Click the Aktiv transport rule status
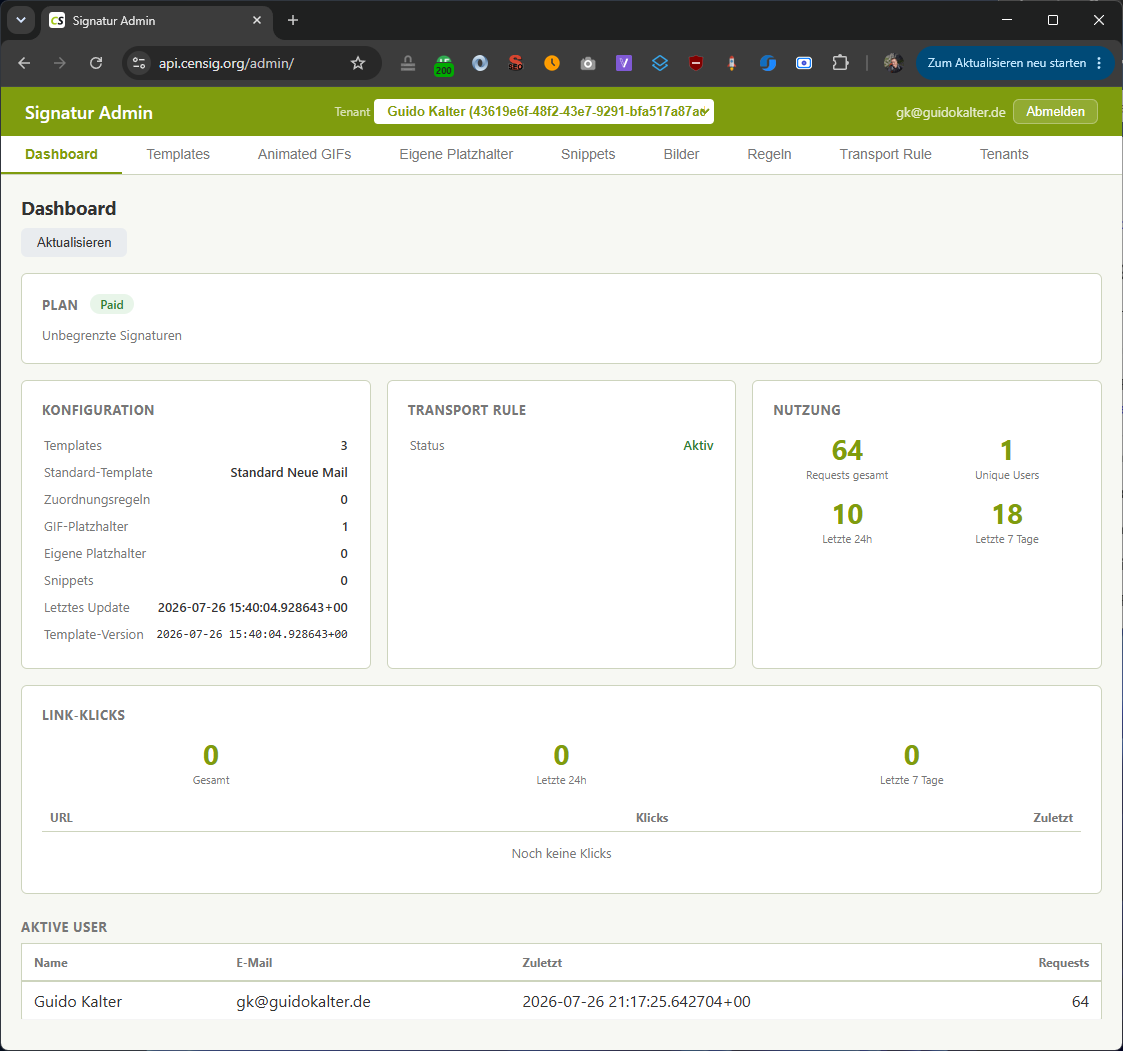 (x=698, y=445)
